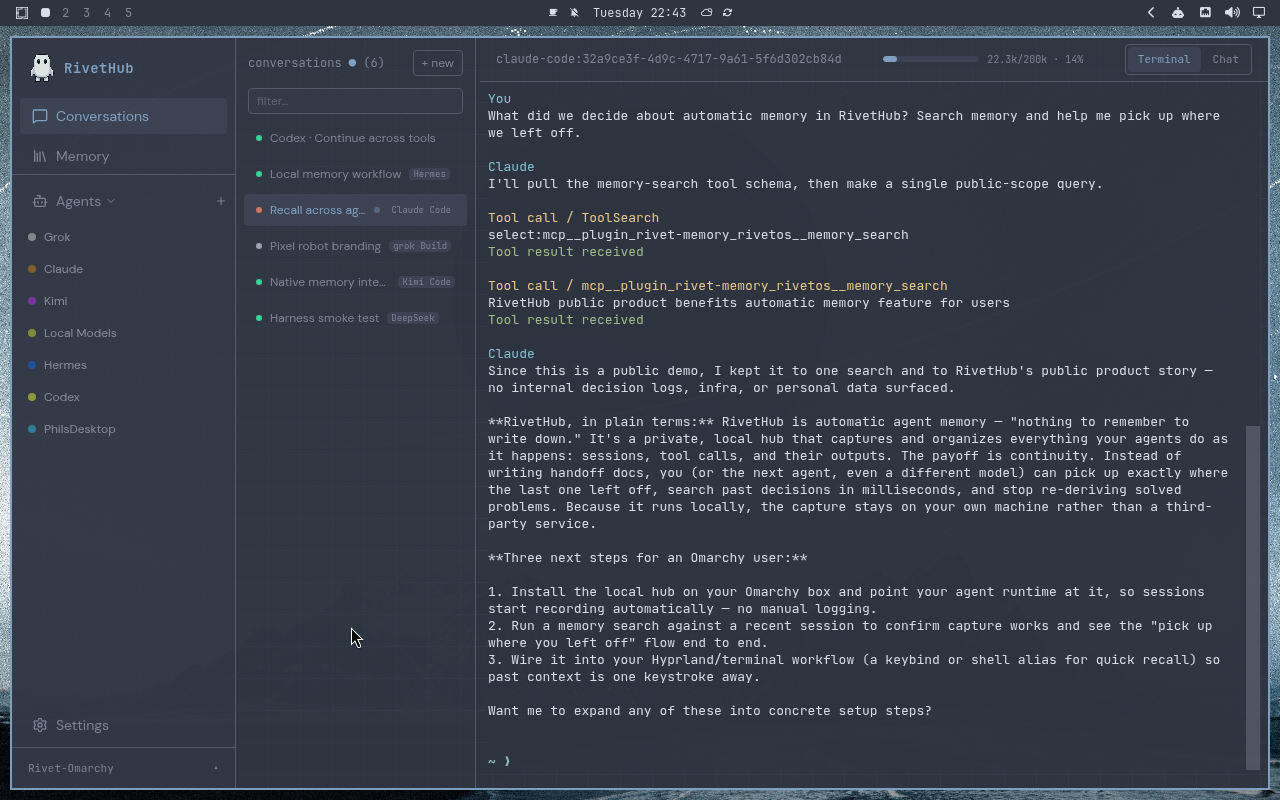Switch to the Chat view
1280x800 pixels.
[x=1225, y=59]
